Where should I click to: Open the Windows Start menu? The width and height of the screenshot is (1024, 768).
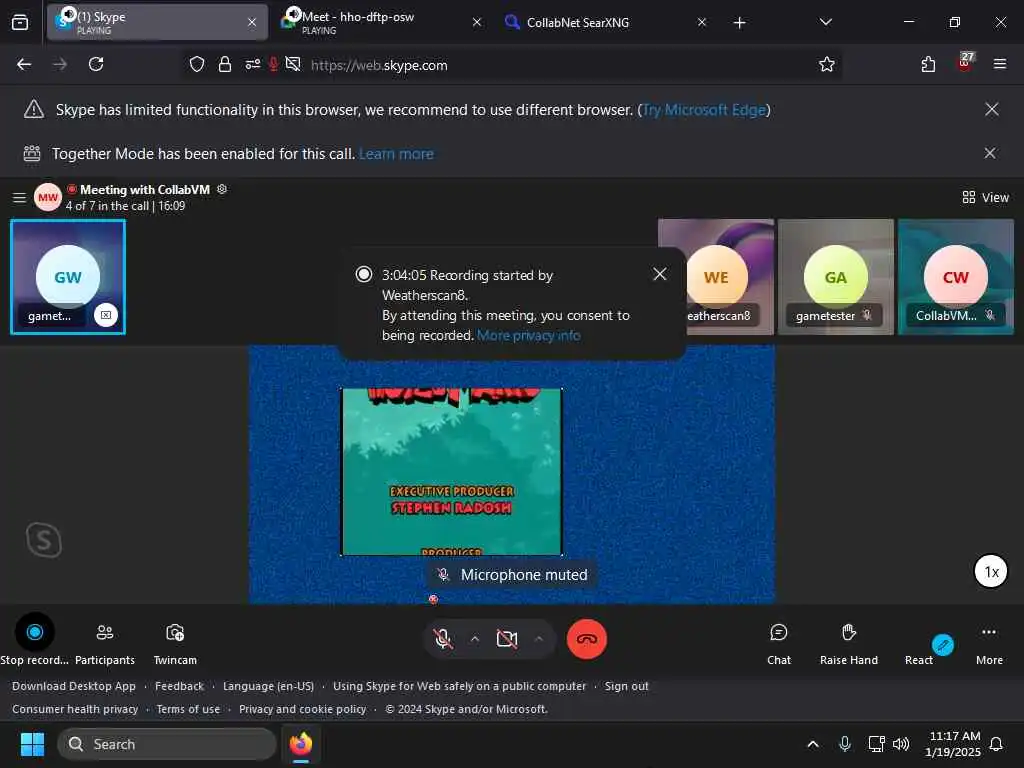(x=32, y=744)
